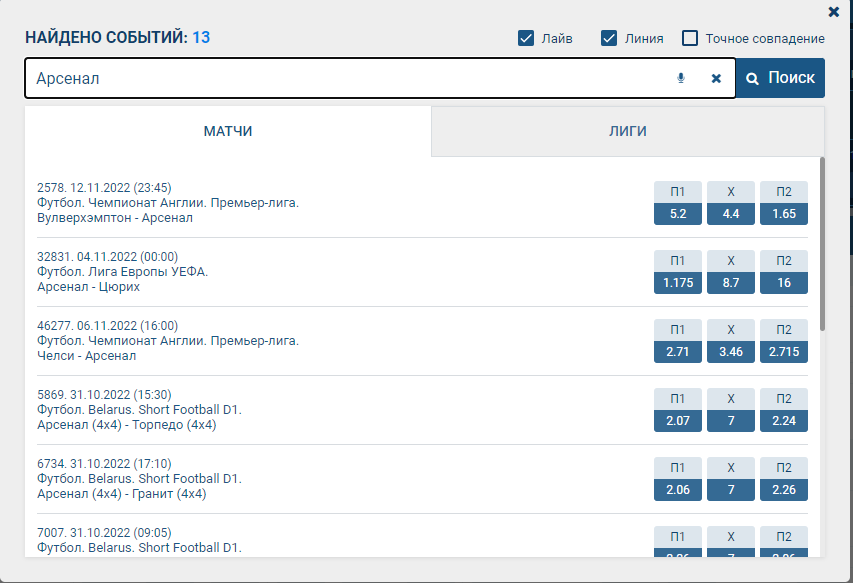Enable the Точное совпадение checkbox
Screen dimensions: 853x583
point(690,38)
